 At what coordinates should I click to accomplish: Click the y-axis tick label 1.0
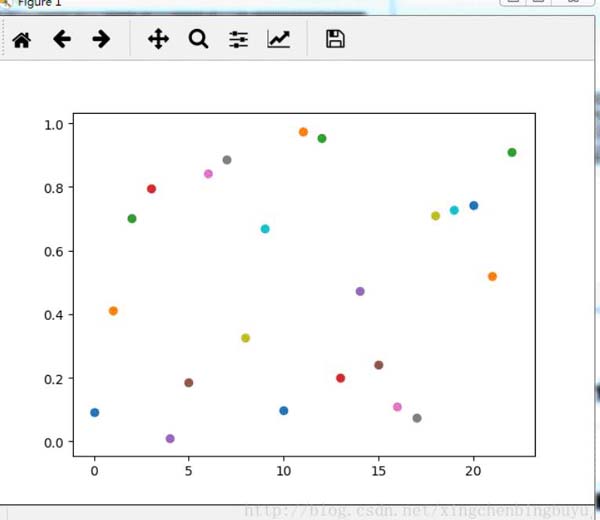[54, 125]
